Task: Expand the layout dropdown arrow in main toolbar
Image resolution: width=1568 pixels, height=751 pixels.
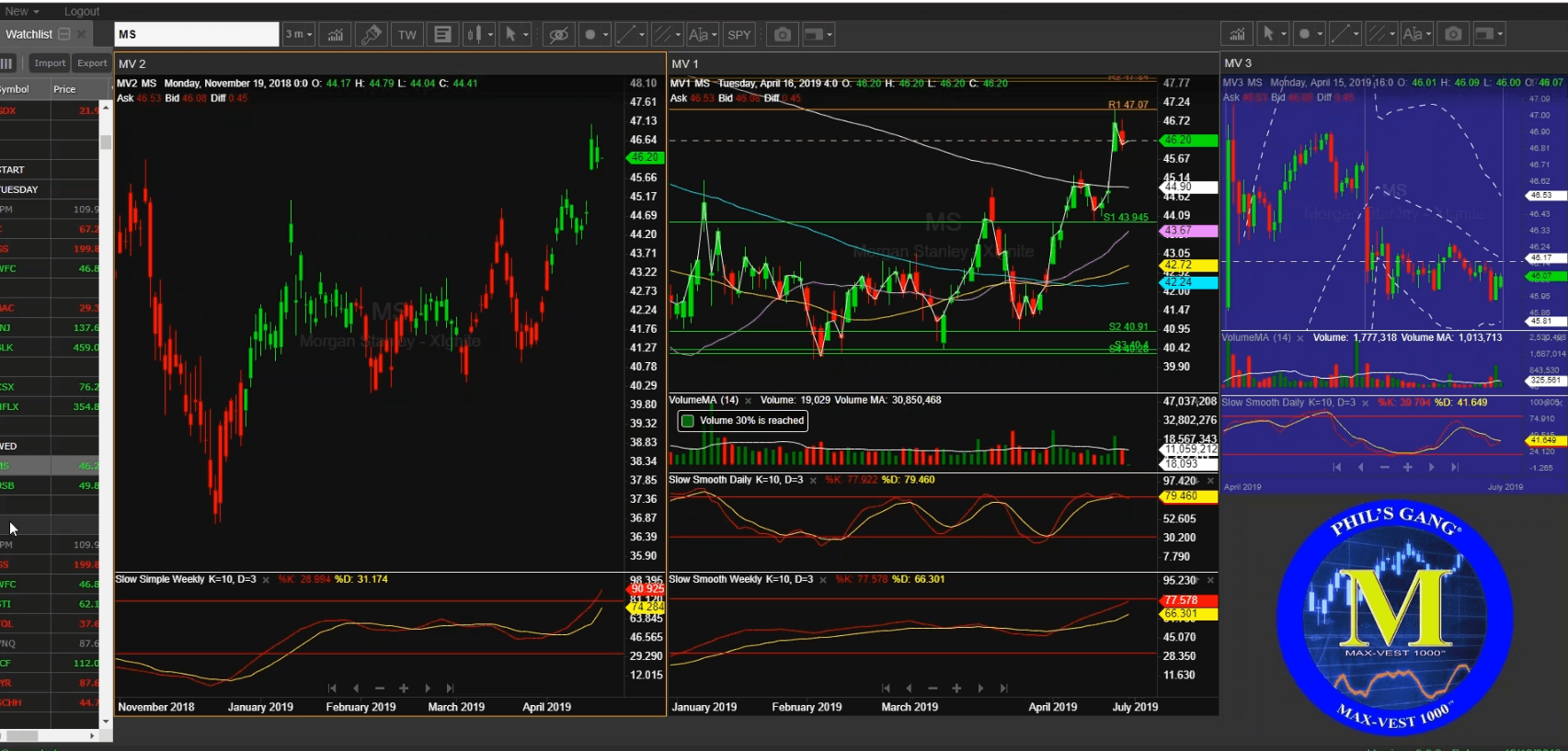Action: point(830,35)
